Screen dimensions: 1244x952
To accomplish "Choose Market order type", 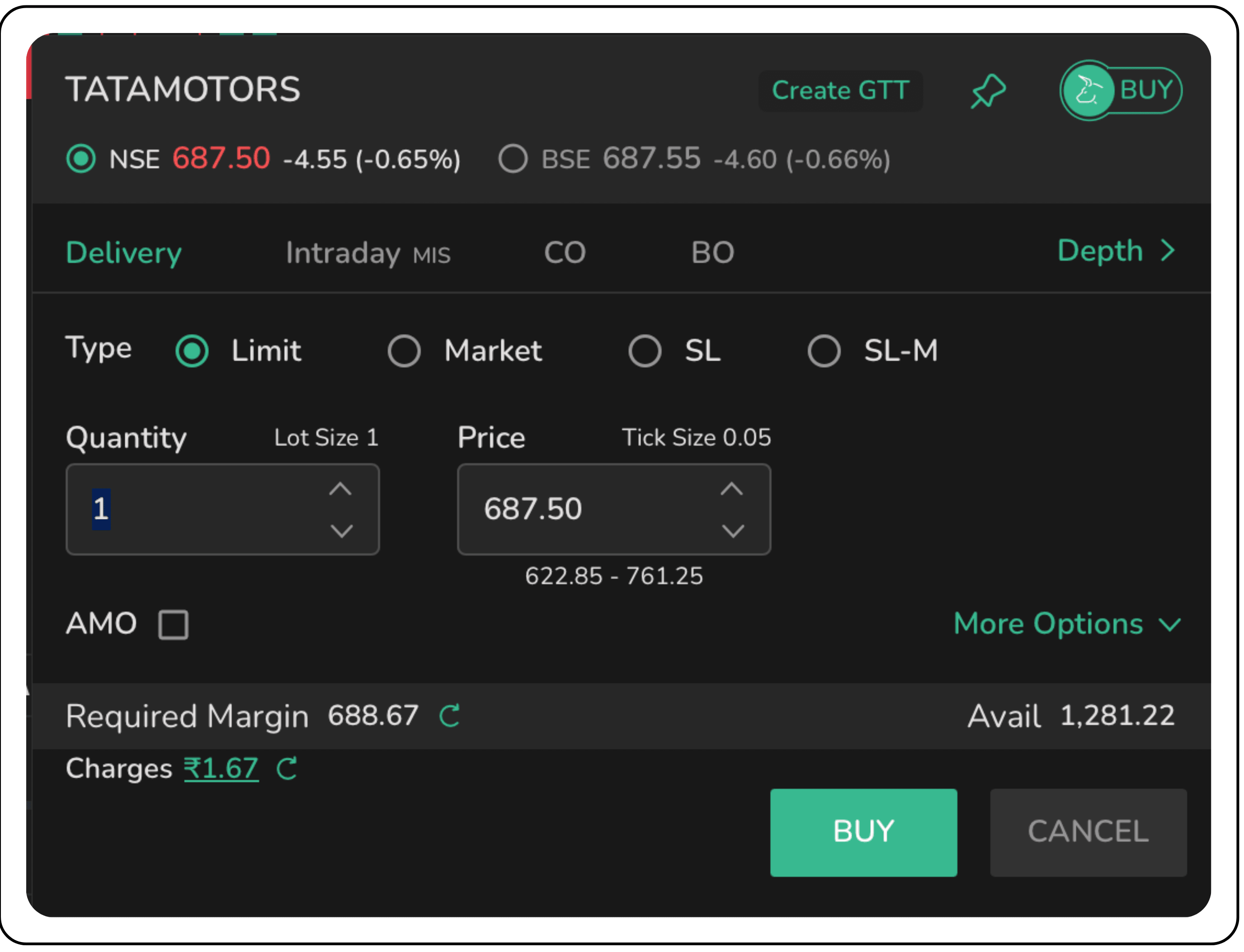I will coord(404,351).
